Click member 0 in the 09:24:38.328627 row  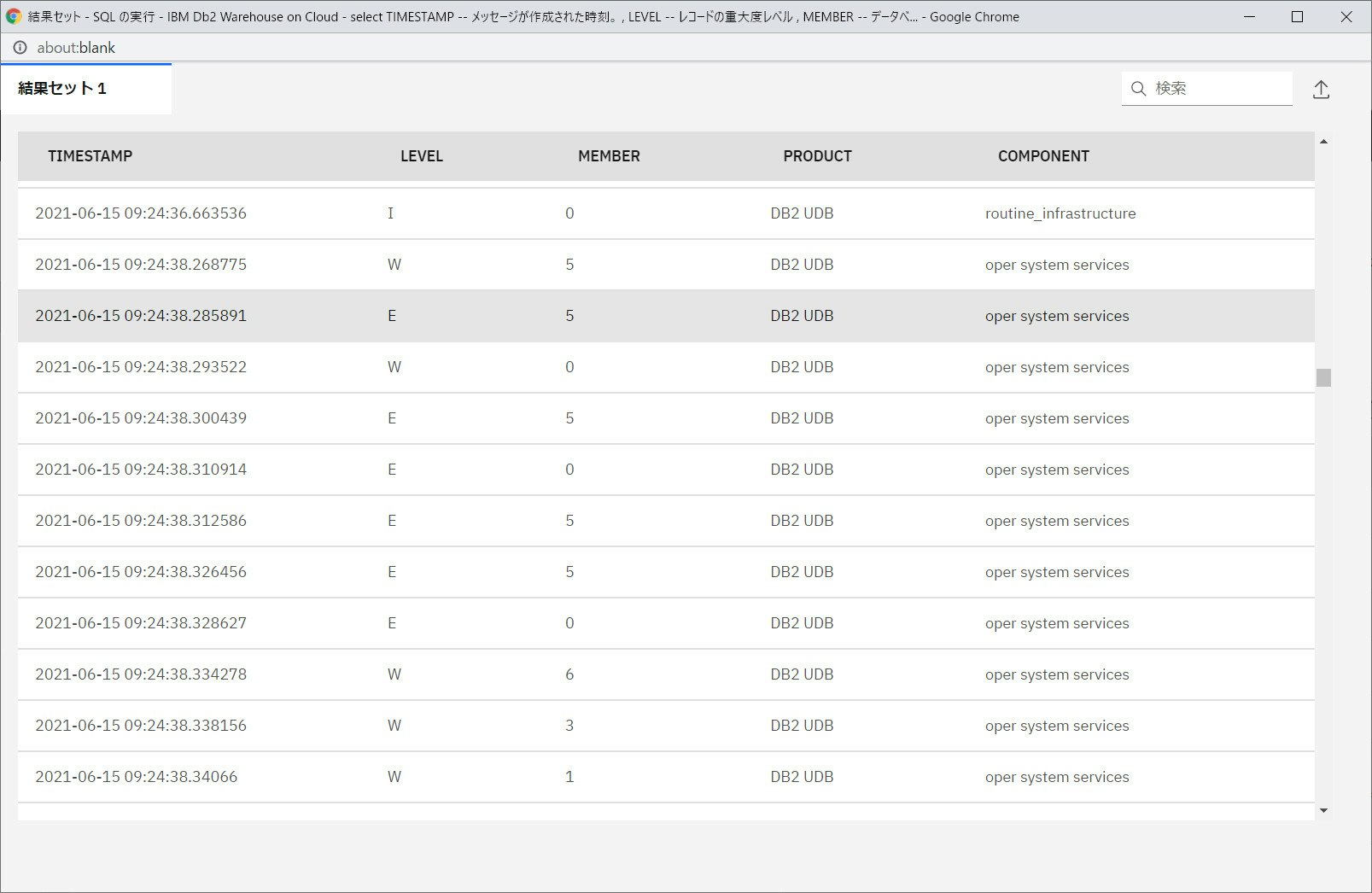pos(569,623)
